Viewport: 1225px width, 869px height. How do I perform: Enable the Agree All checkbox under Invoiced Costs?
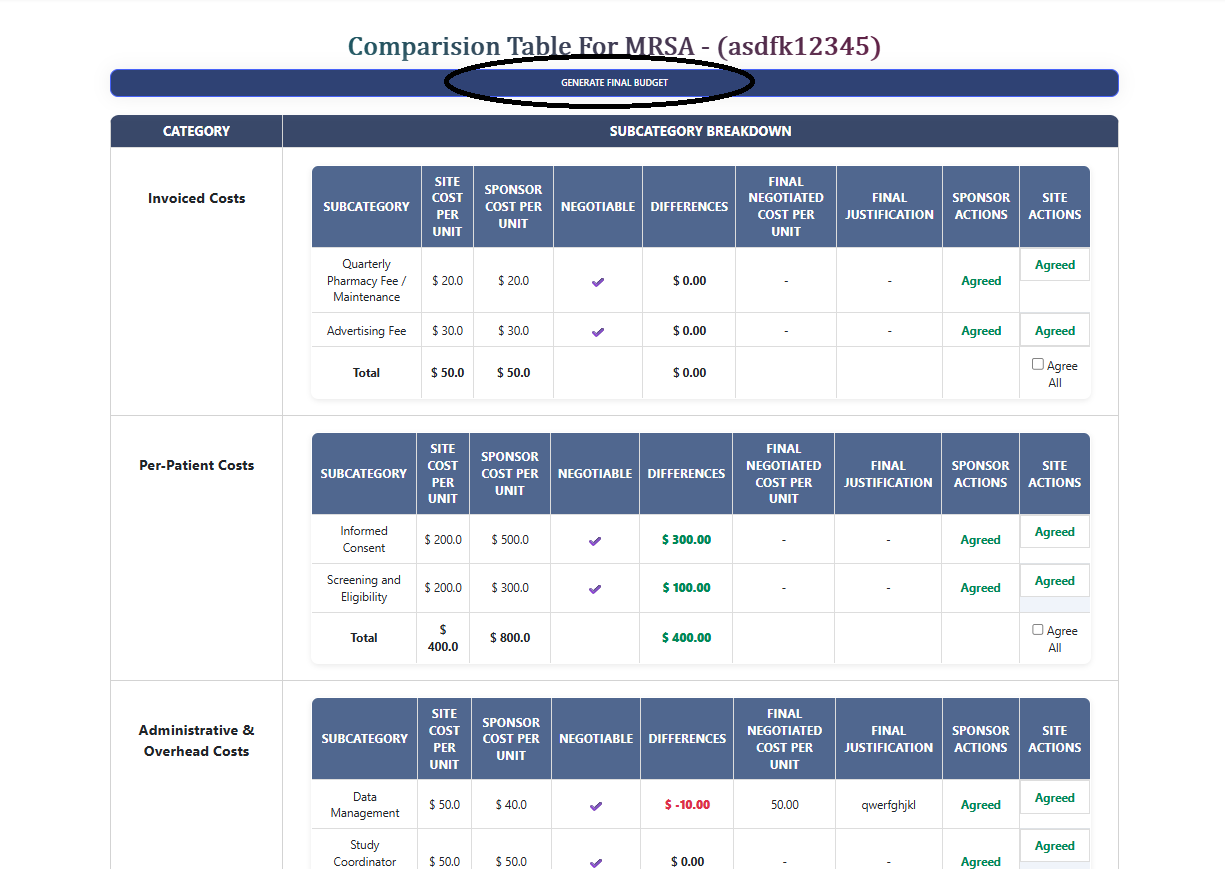click(x=1038, y=363)
